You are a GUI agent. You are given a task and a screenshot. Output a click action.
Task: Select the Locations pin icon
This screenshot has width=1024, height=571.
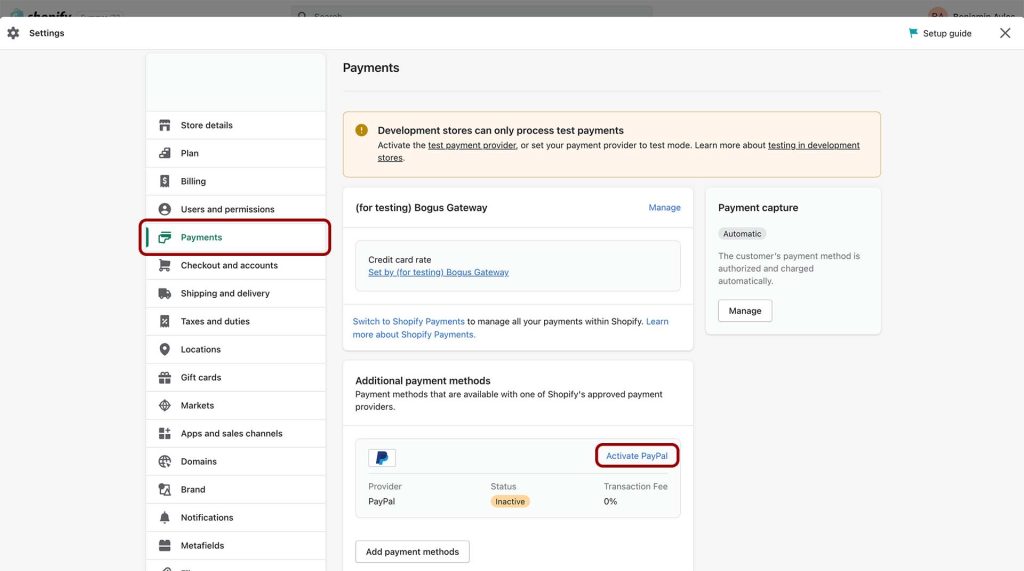(x=165, y=349)
